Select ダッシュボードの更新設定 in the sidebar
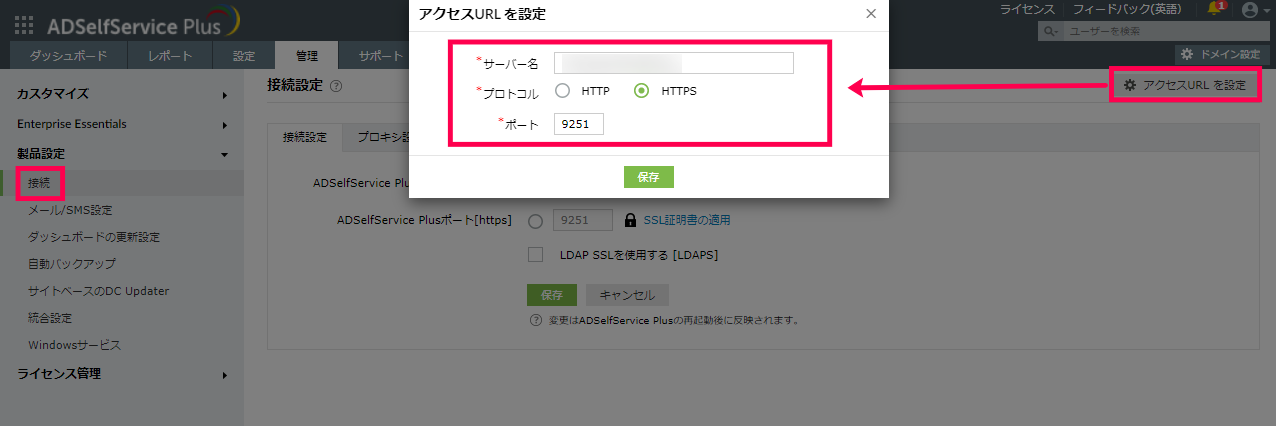 pyautogui.click(x=94, y=237)
